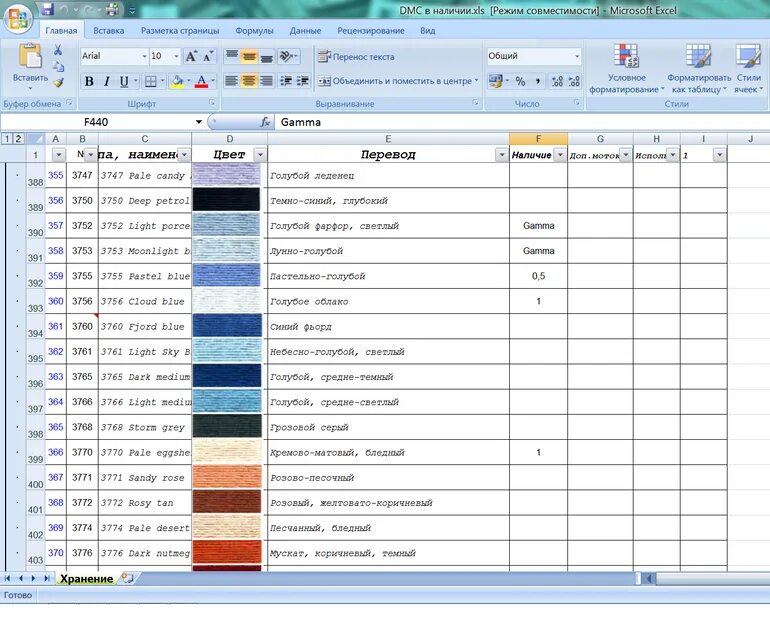Open the Общий number format dropdown

(x=577, y=56)
